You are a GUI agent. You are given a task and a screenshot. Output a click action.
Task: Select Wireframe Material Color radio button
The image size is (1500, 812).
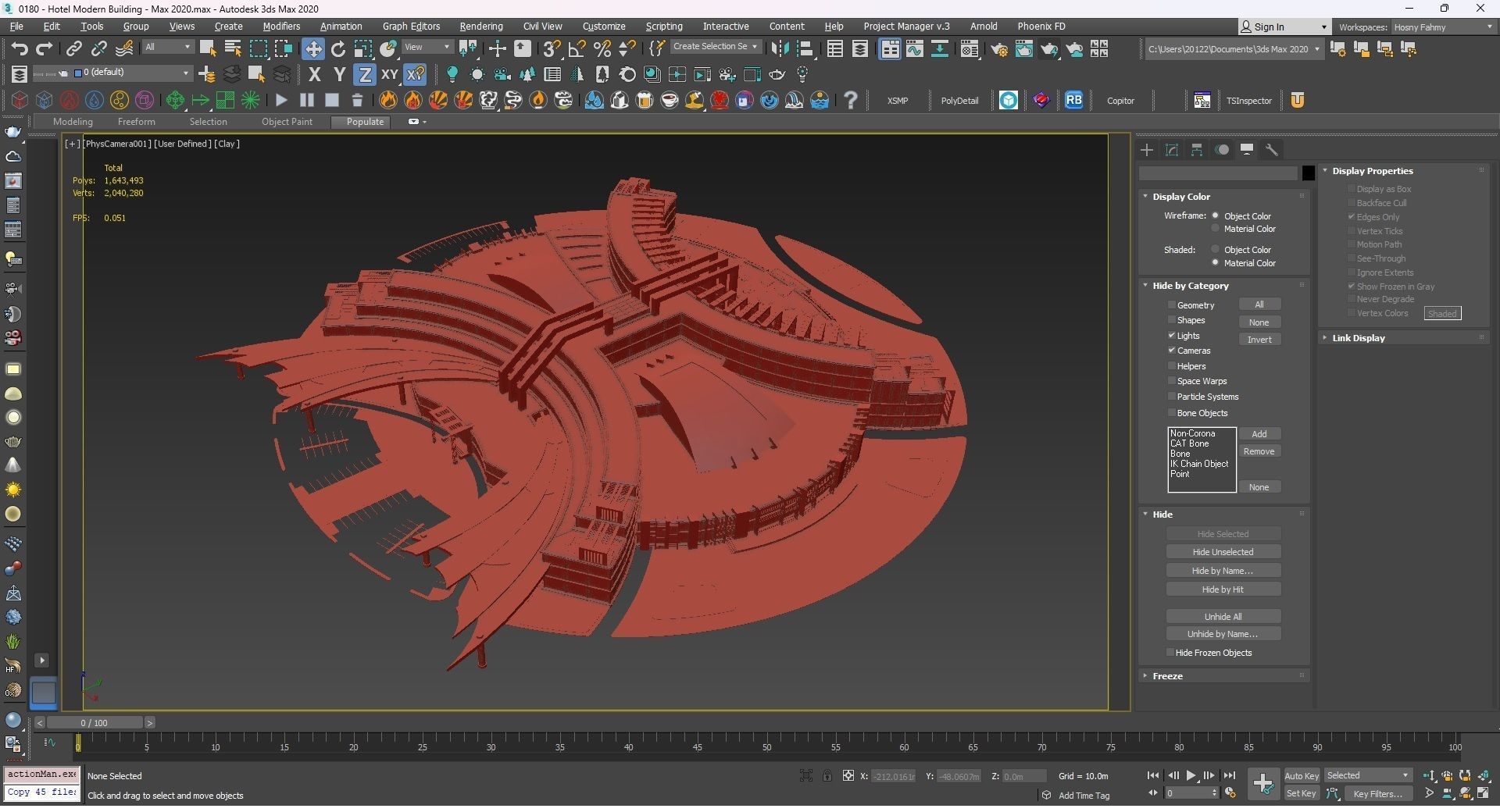coord(1215,229)
